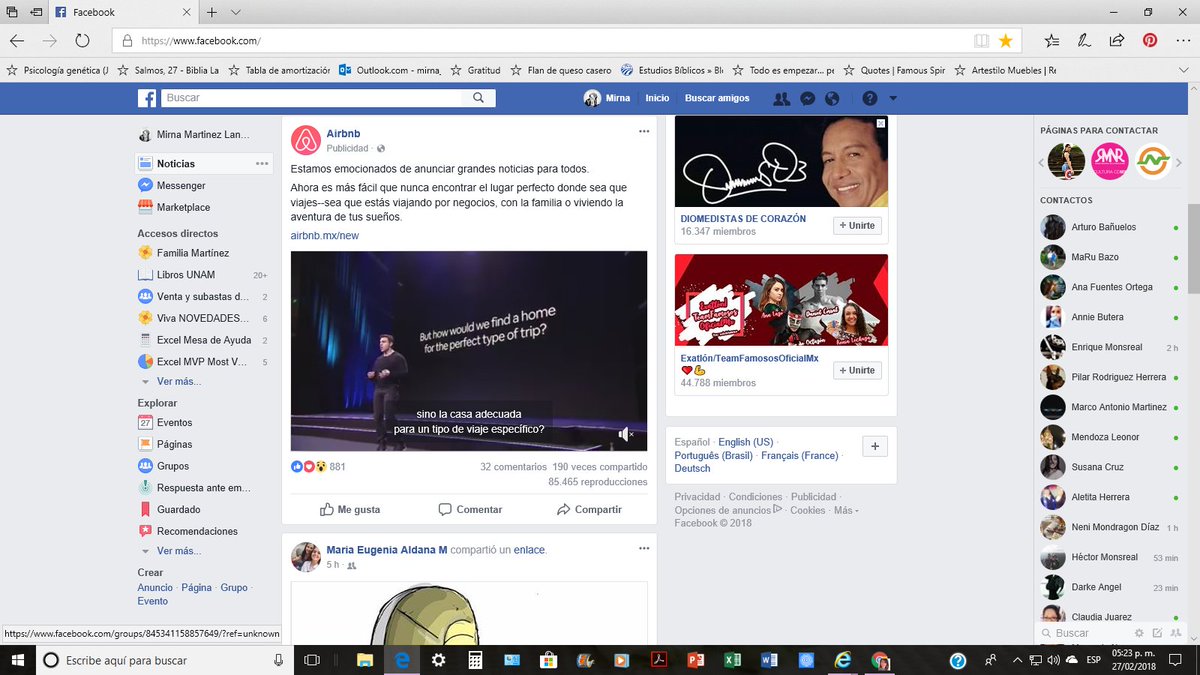The image size is (1200, 675).
Task: Click the browser Refresh button
Action: point(82,41)
